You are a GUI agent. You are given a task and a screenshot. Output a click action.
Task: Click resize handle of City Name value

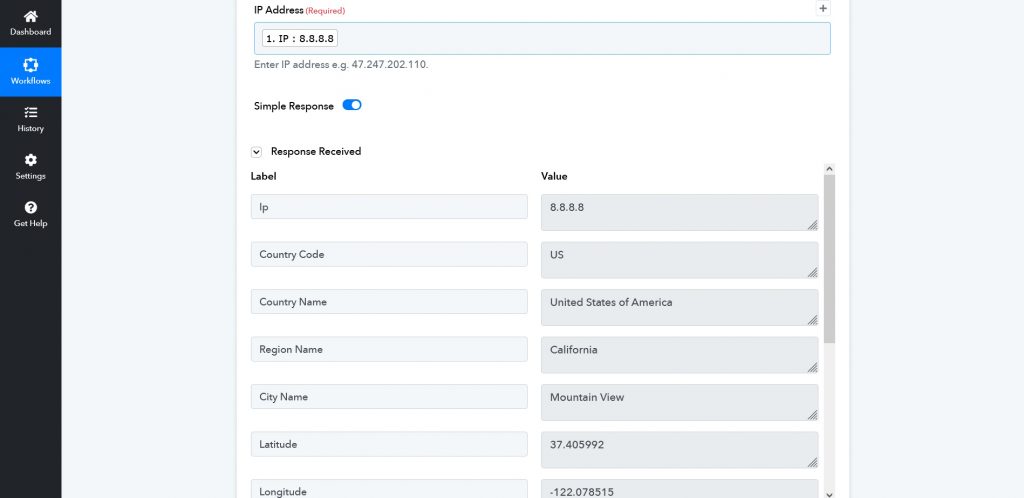click(812, 415)
